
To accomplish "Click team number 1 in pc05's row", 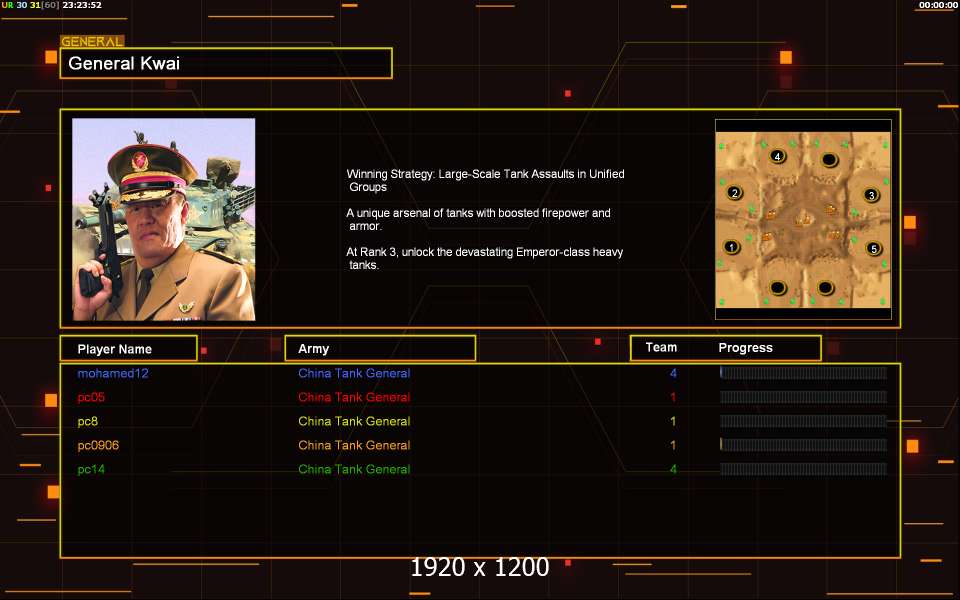I will (x=673, y=397).
